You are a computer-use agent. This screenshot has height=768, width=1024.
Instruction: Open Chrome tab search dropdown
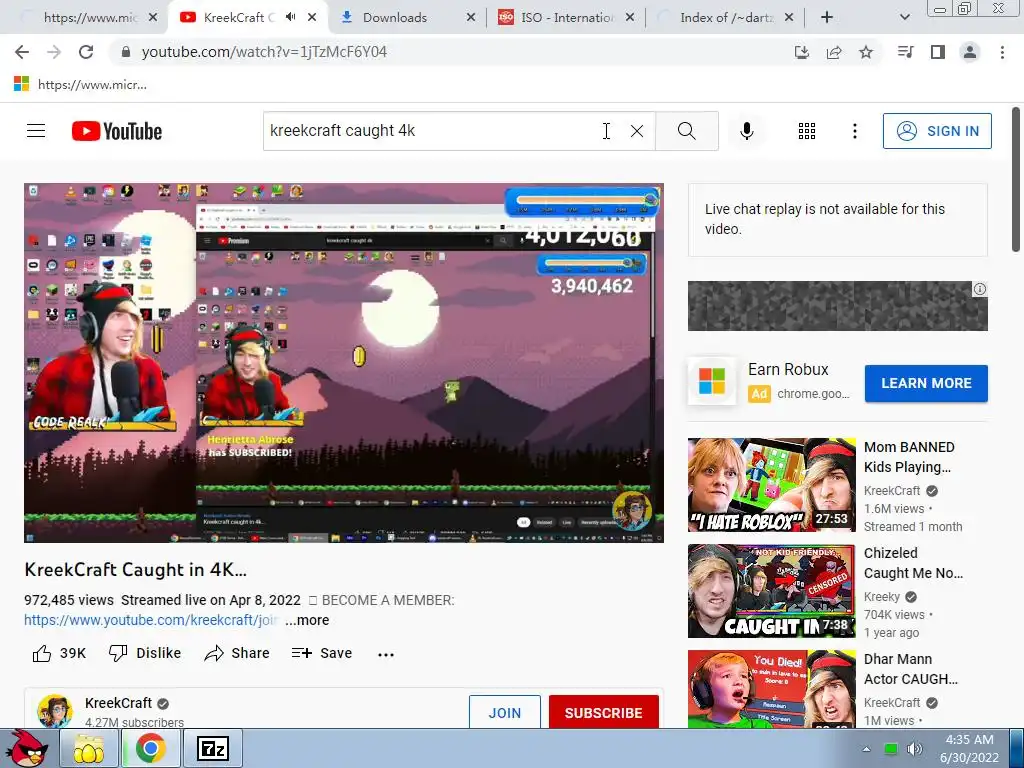(x=904, y=18)
